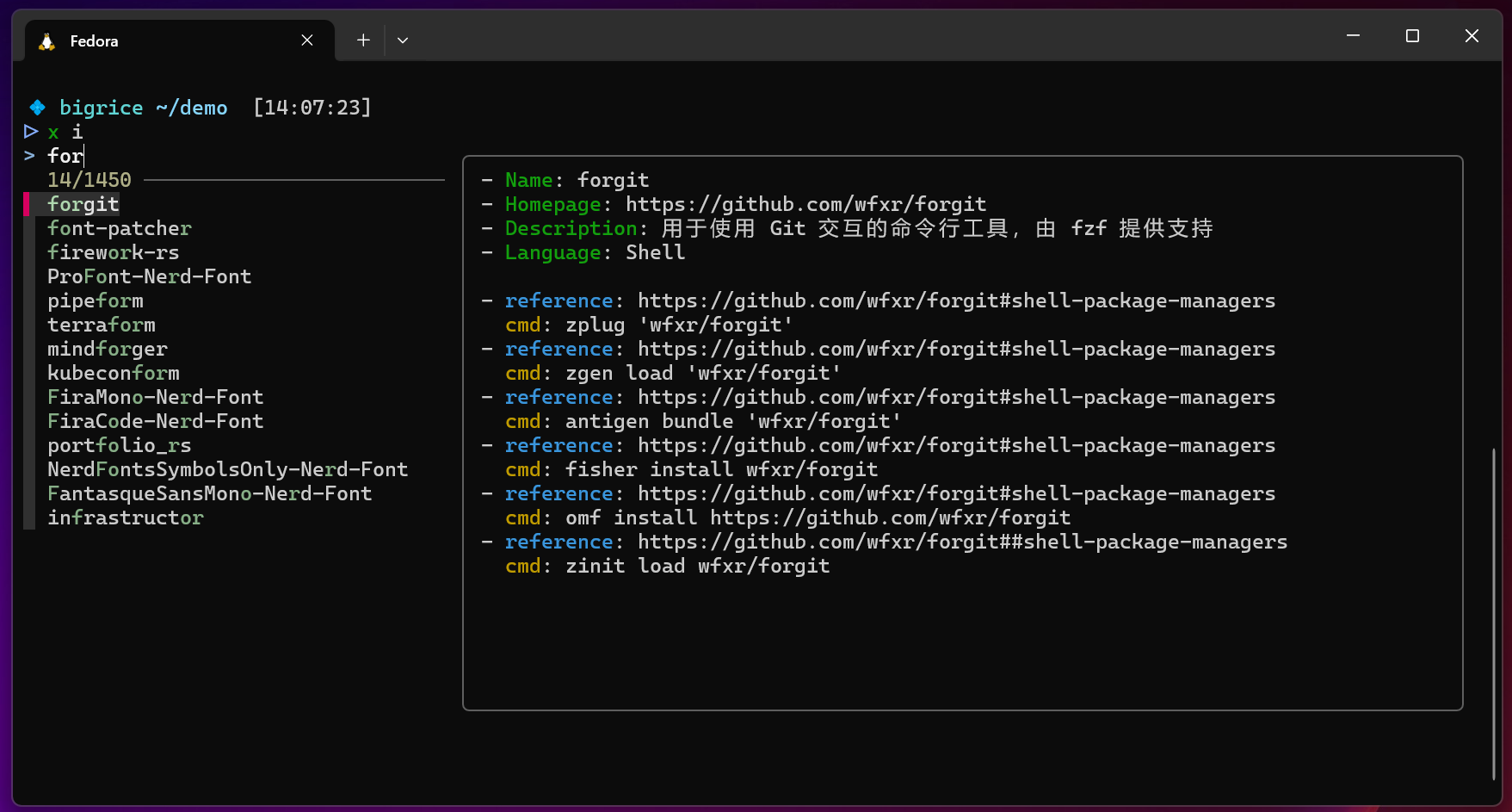Viewport: 1512px width, 812px height.
Task: Close the Fedora tab
Action: coord(307,40)
